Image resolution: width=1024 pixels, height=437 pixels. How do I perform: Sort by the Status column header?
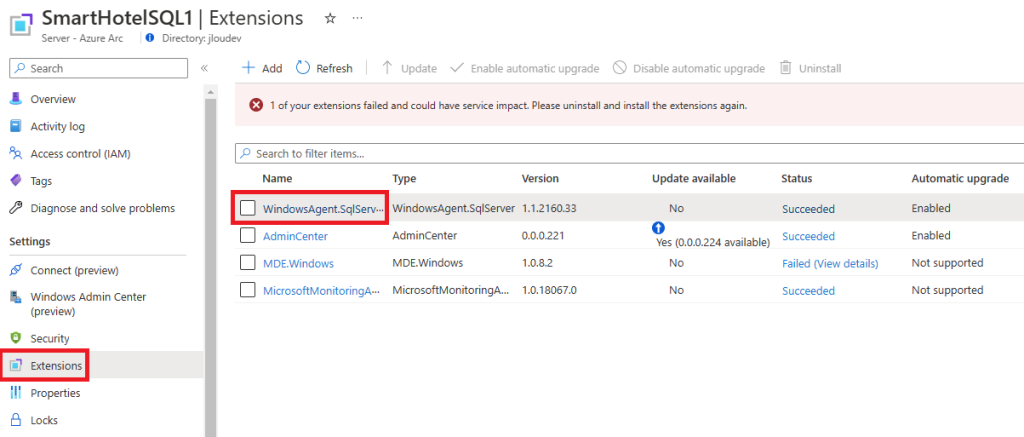point(797,178)
